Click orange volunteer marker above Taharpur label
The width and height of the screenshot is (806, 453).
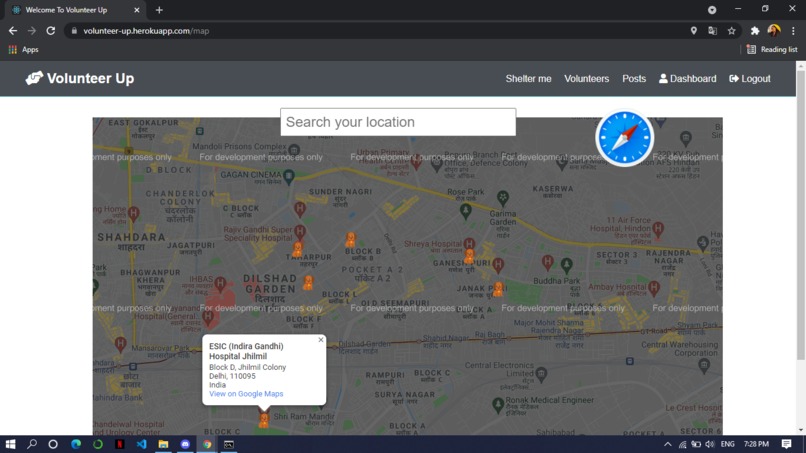298,249
